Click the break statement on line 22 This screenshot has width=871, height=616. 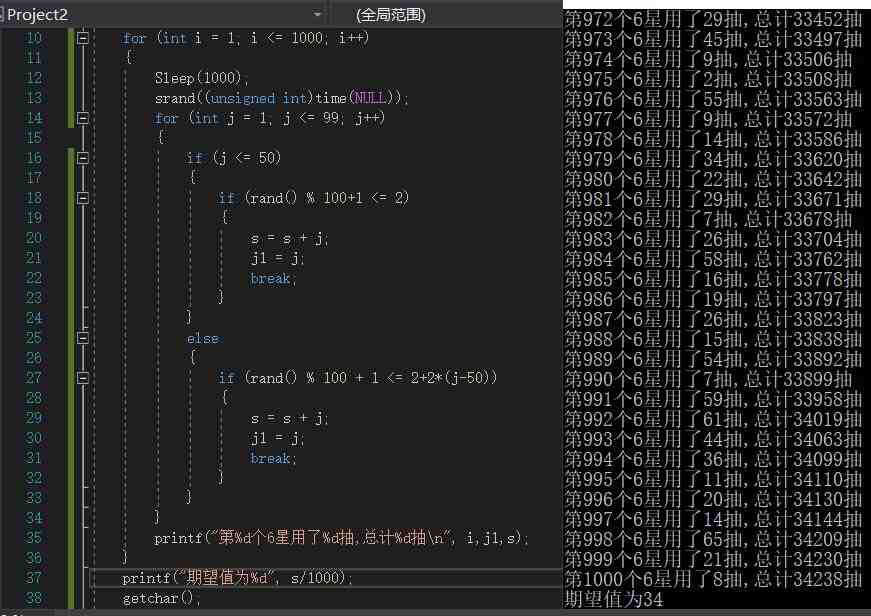(270, 278)
